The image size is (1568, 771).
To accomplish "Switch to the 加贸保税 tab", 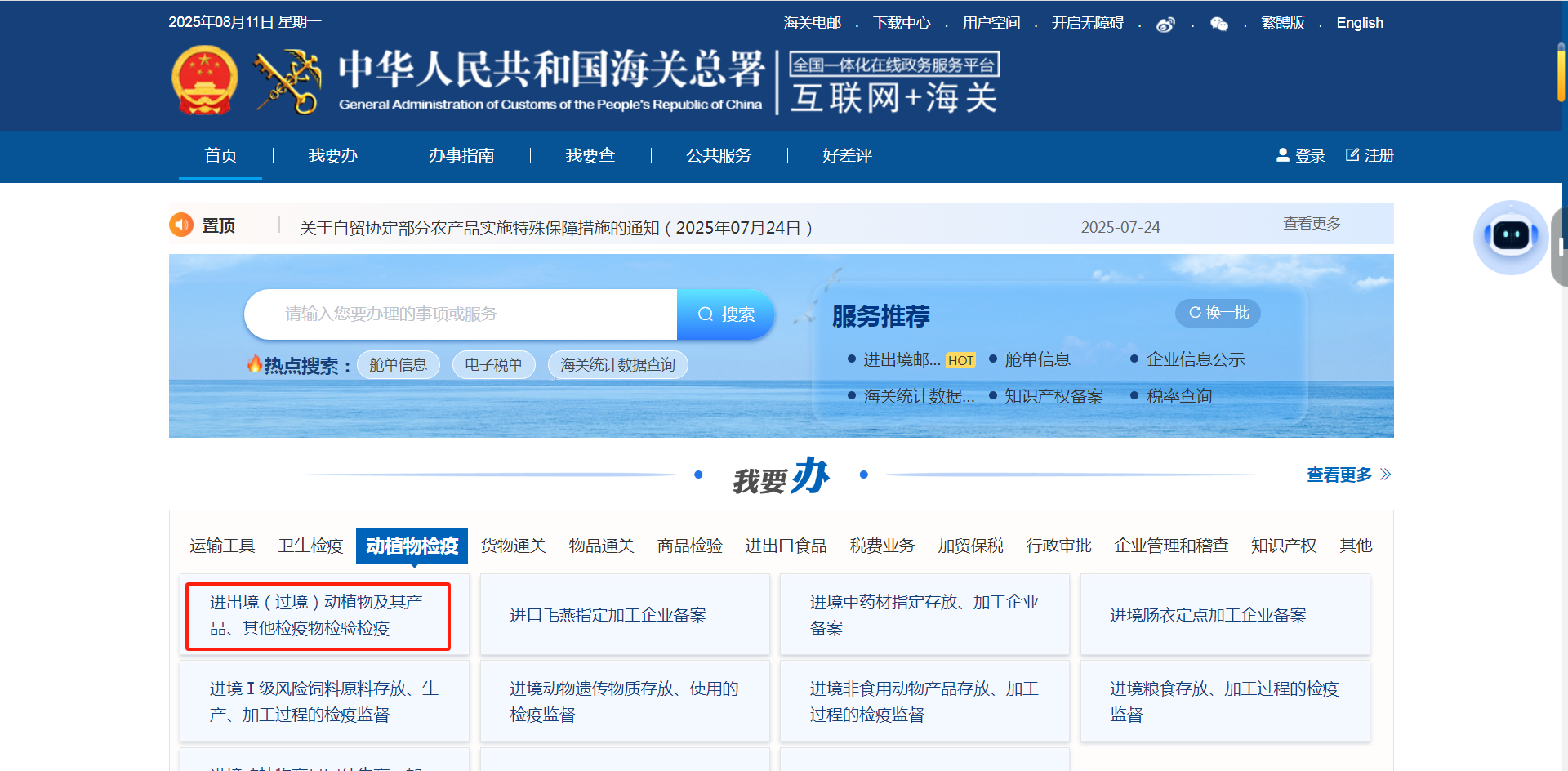I will pyautogui.click(x=970, y=546).
